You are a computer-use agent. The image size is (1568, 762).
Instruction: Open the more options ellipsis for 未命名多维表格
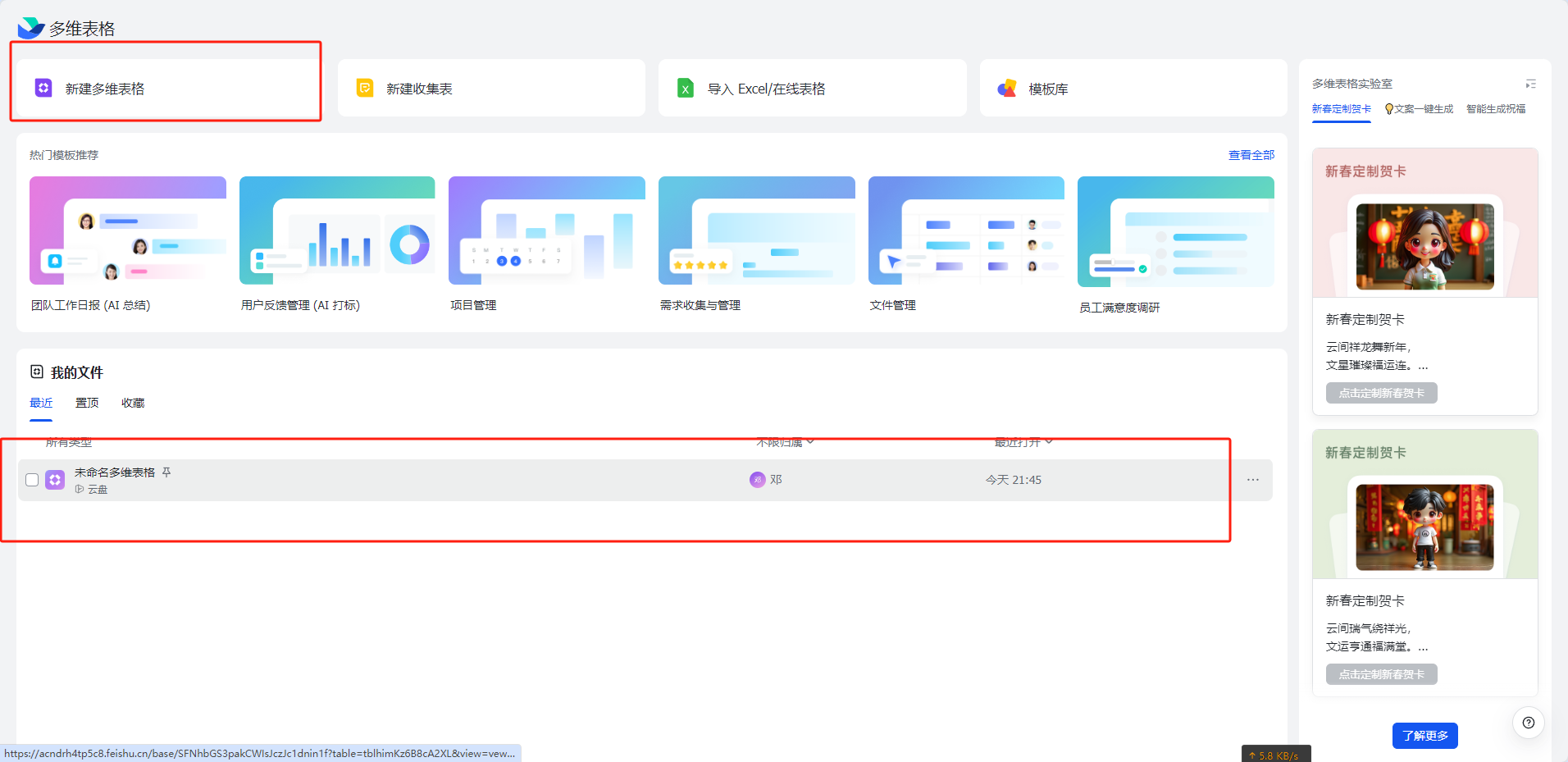(x=1252, y=480)
